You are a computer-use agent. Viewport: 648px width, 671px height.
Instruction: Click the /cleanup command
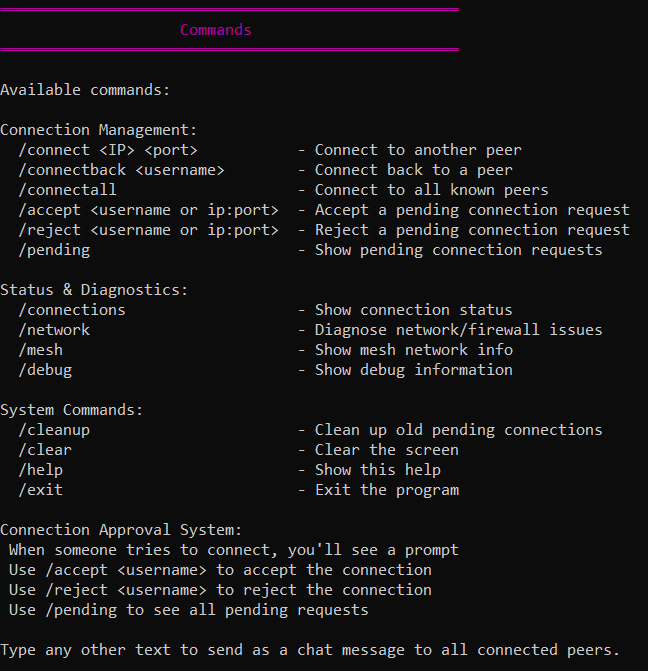[54, 430]
